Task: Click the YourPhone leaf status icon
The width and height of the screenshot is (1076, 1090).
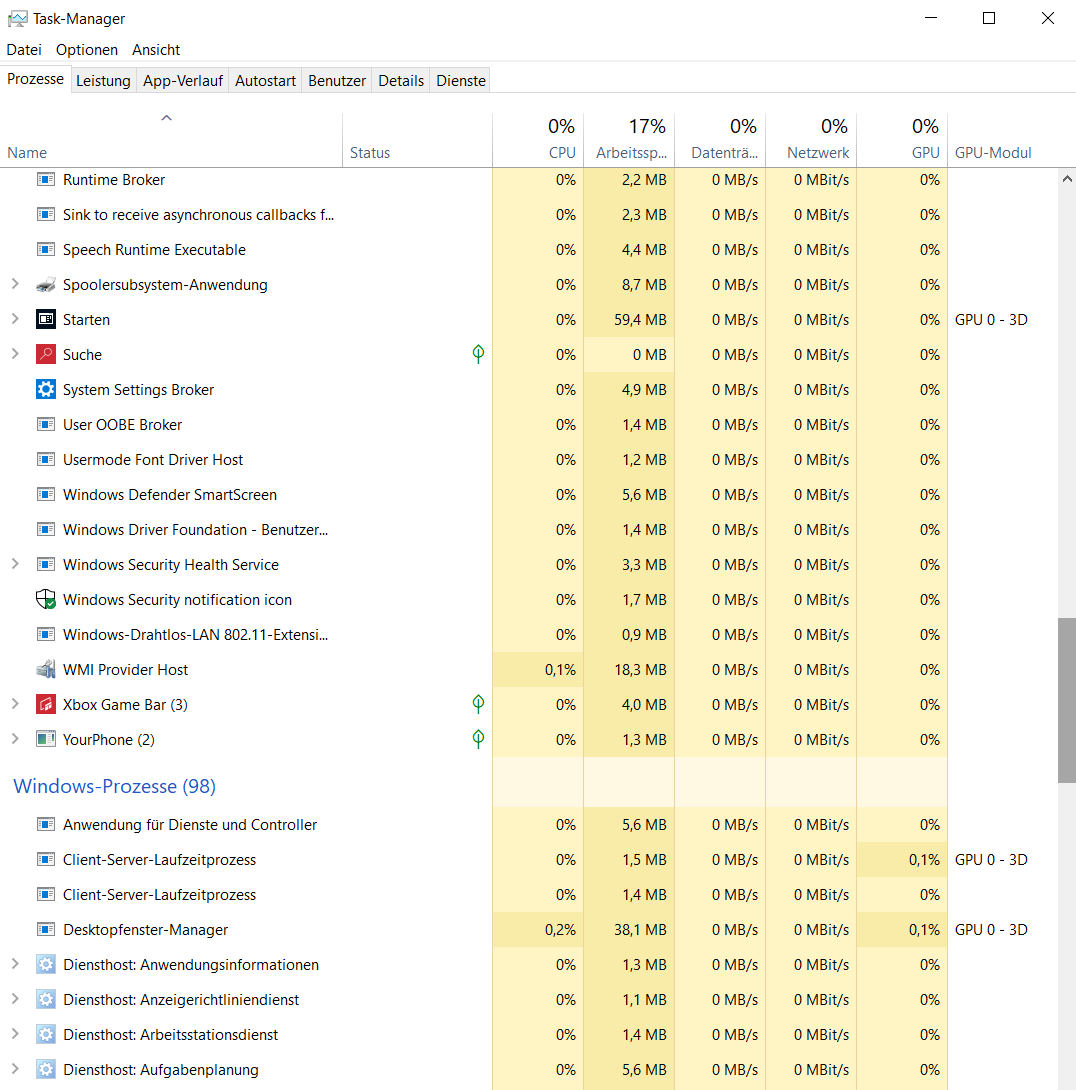Action: pyautogui.click(x=478, y=738)
